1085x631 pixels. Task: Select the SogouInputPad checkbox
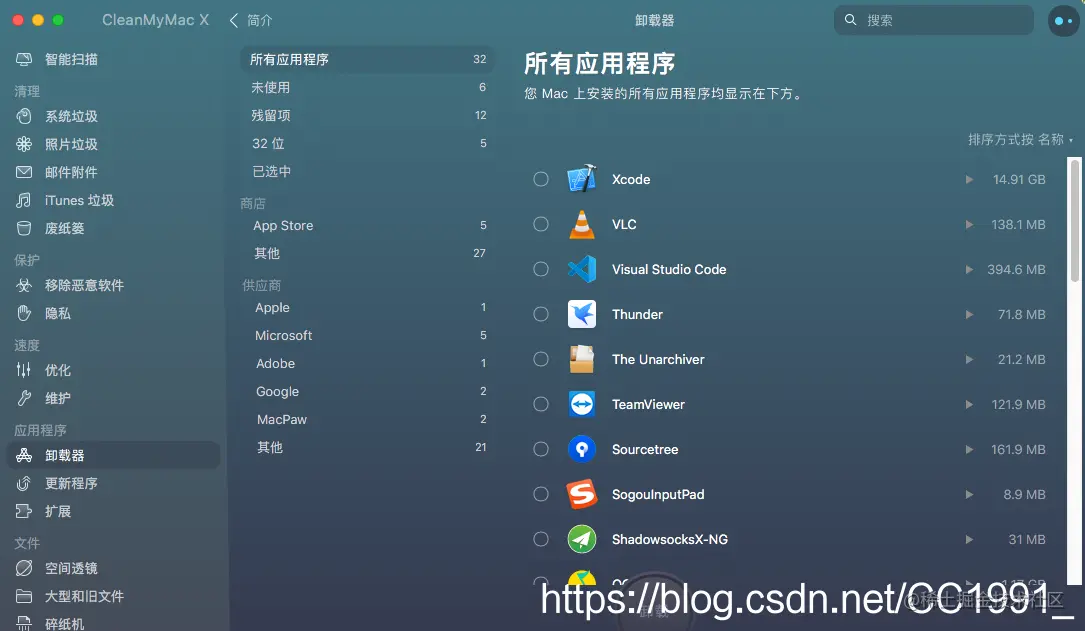541,494
